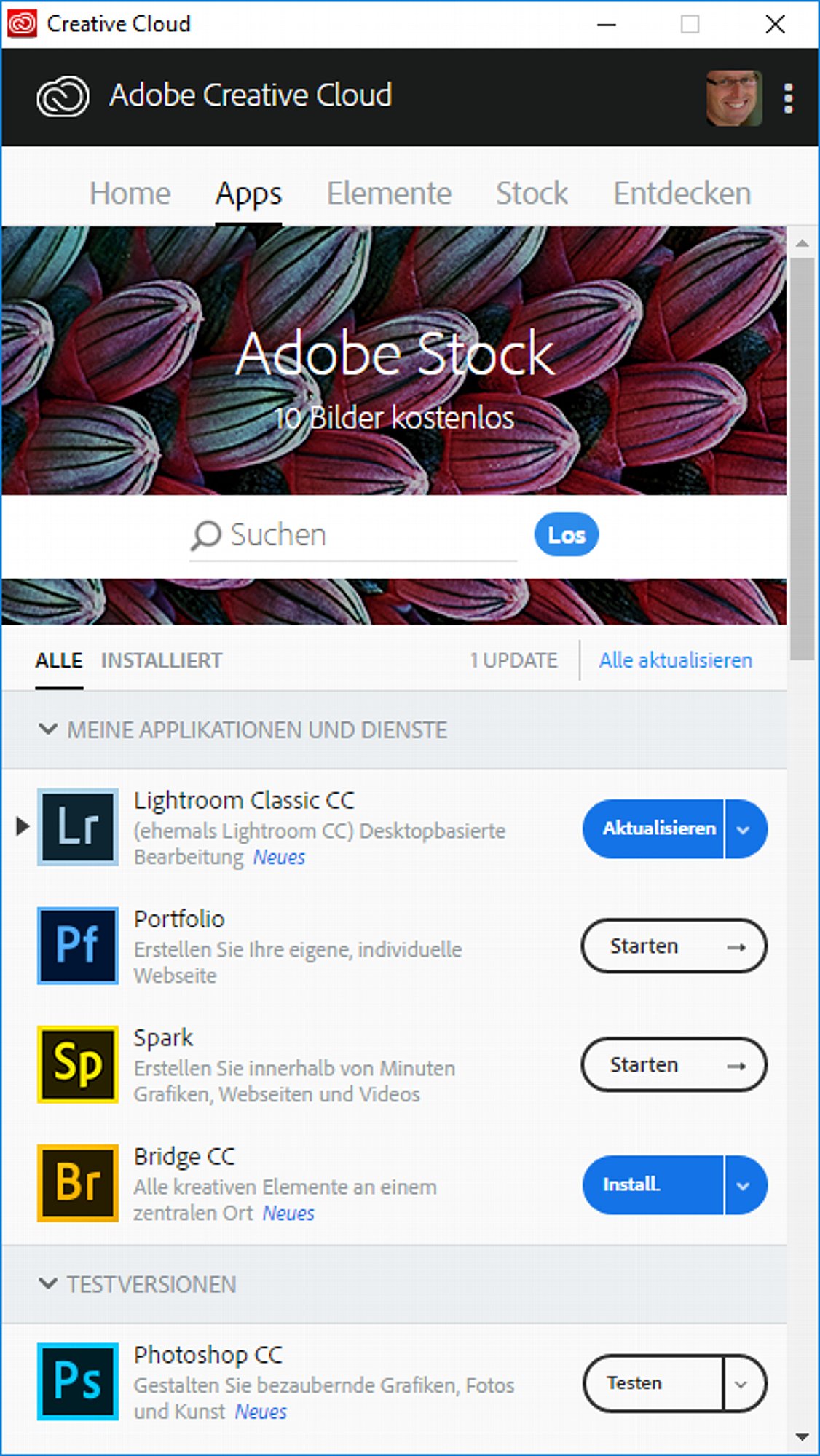Click the Portfolio Pf app icon
This screenshot has height=1456, width=820.
coord(78,946)
